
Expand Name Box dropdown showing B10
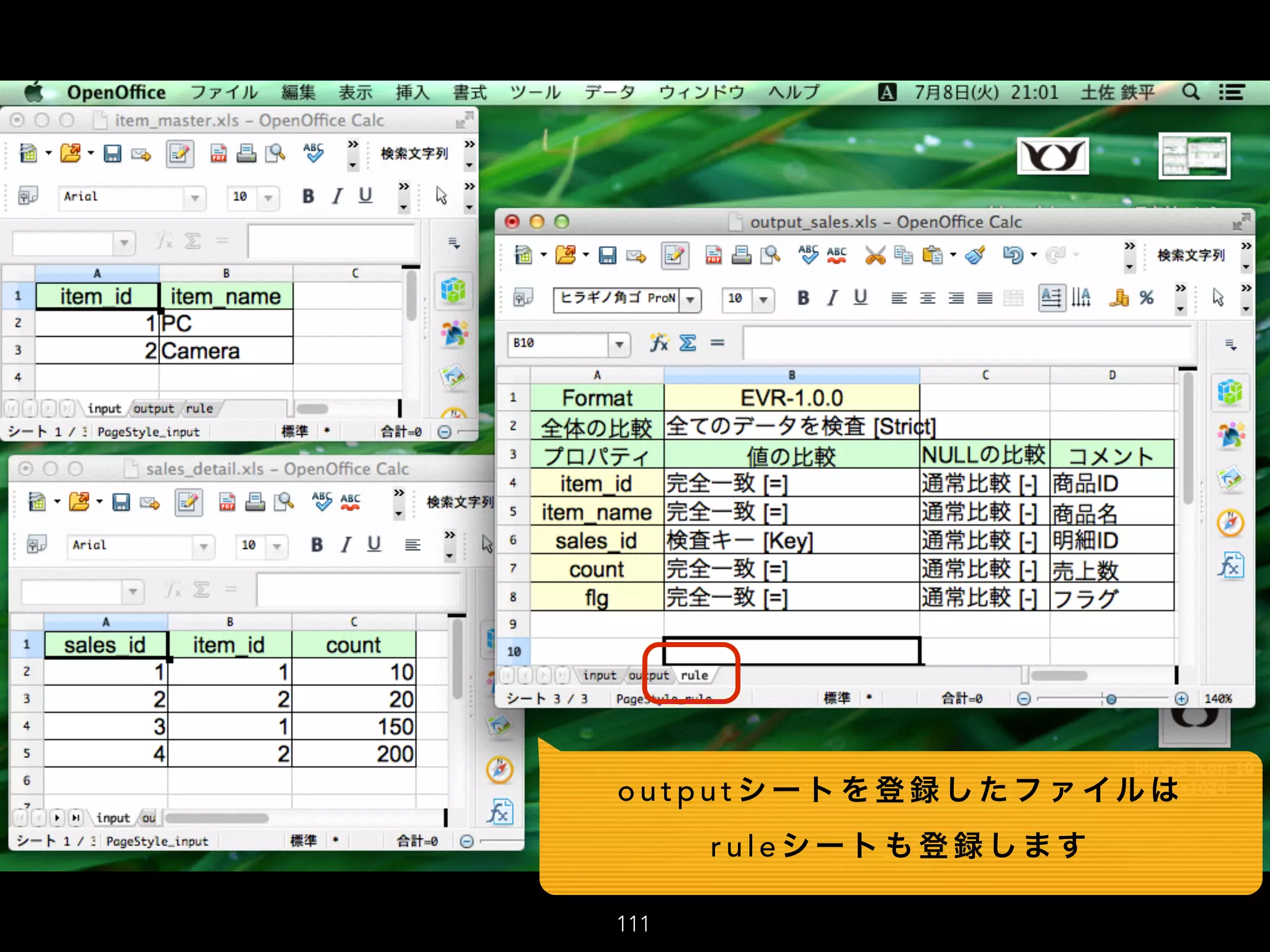619,345
